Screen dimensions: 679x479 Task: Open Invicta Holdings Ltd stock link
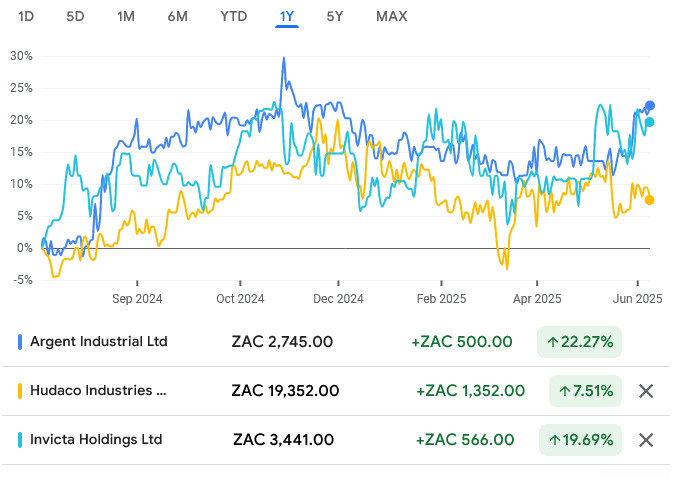point(96,440)
